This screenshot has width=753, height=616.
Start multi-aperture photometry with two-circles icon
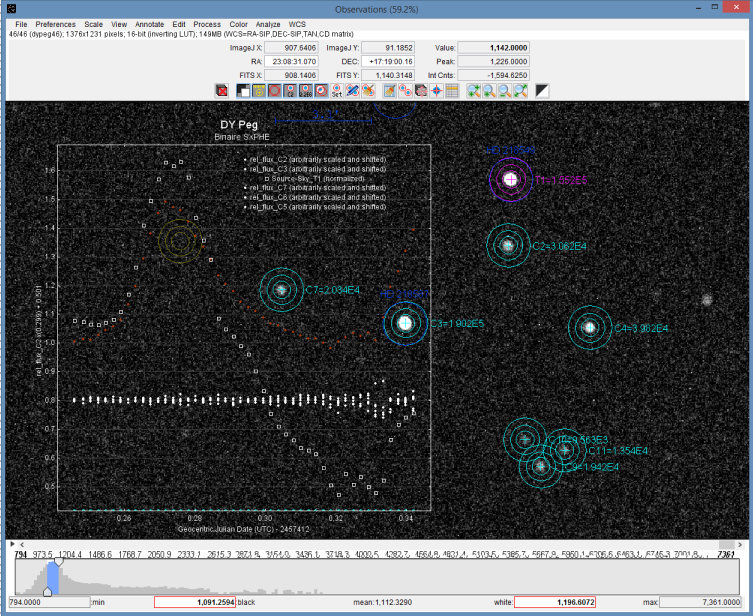405,90
